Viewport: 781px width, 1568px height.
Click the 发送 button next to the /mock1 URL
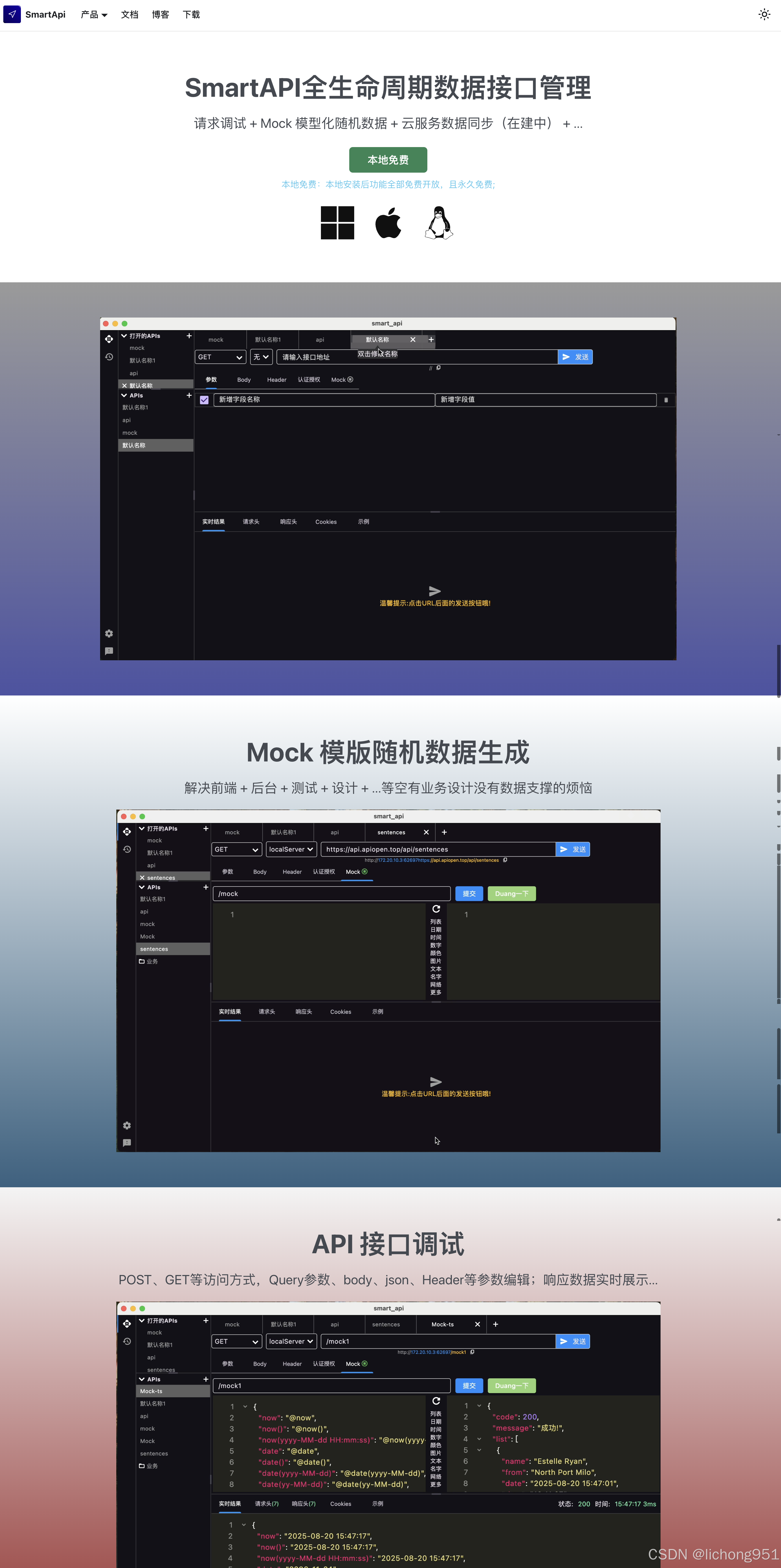[573, 1341]
